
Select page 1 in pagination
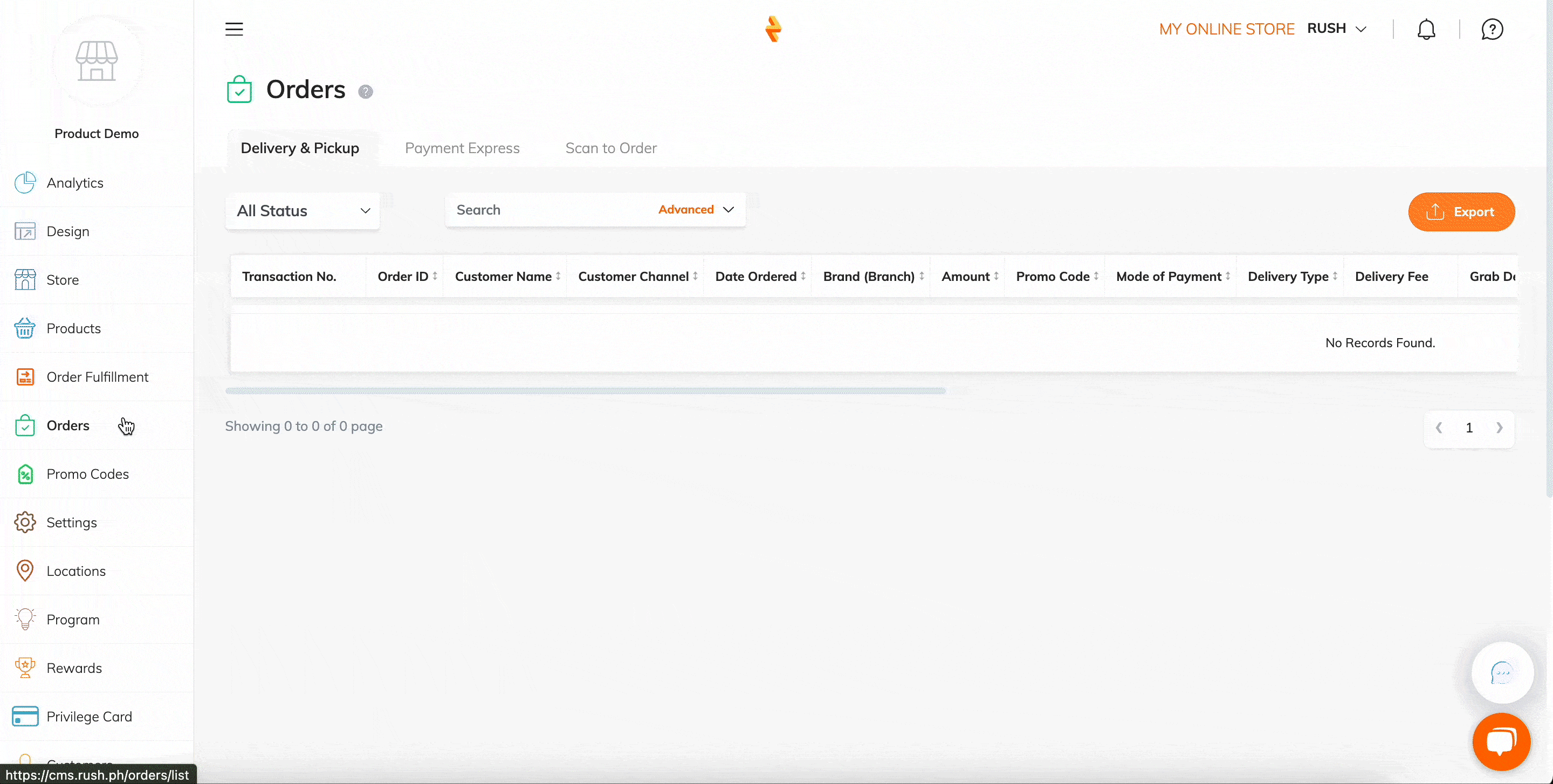click(x=1469, y=428)
